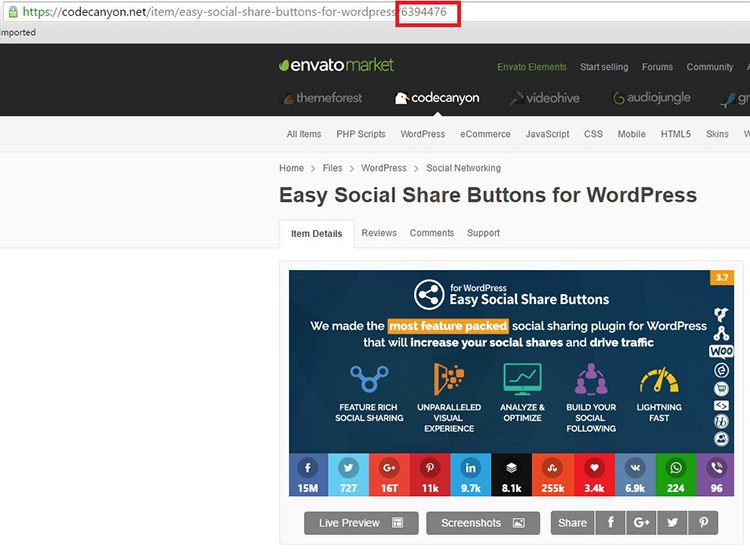Select the Item Details tab
The width and height of the screenshot is (750, 553).
pos(316,234)
